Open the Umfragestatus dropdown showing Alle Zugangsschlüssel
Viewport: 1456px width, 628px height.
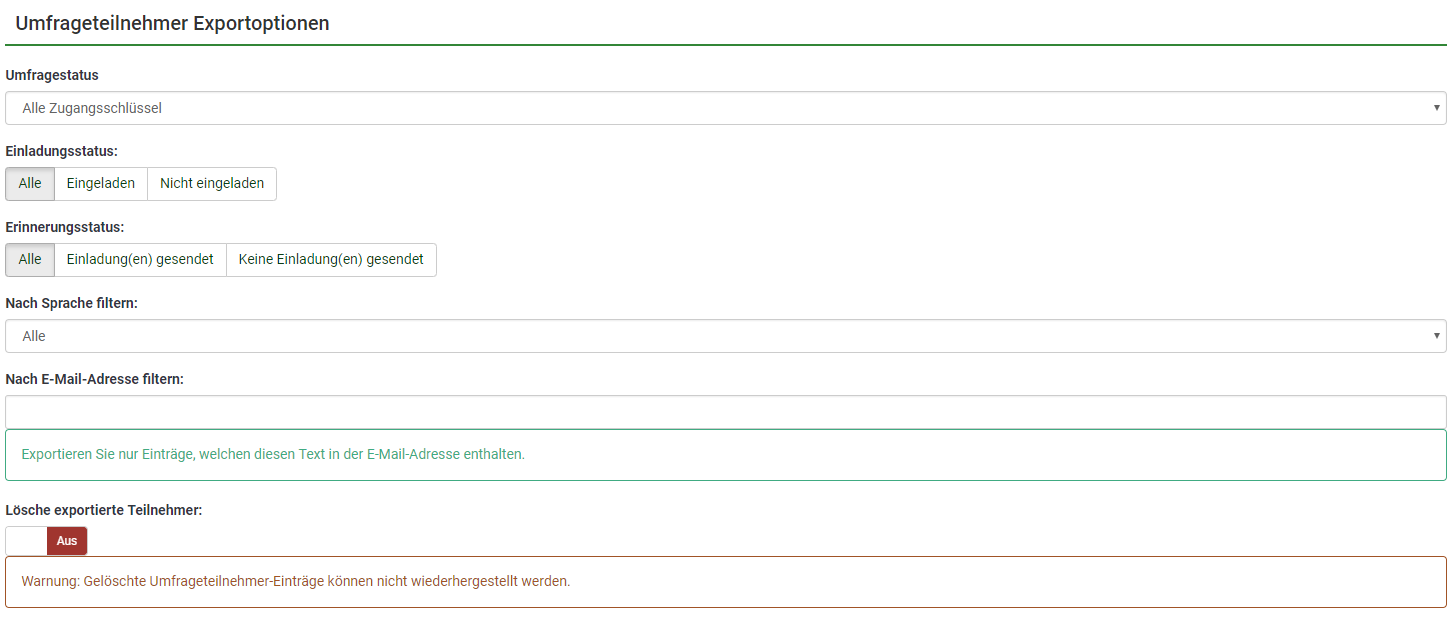[700, 108]
